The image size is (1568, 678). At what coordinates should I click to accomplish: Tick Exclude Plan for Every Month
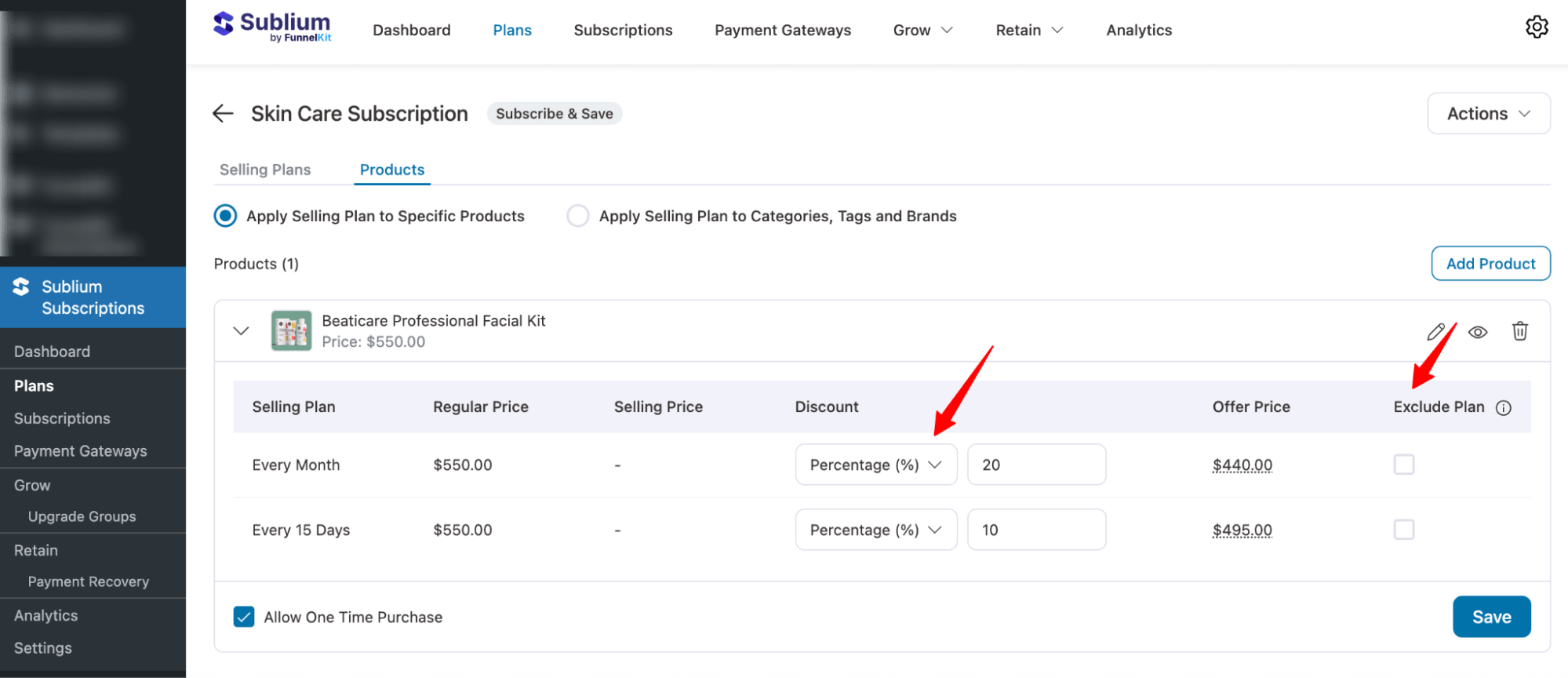coord(1404,465)
